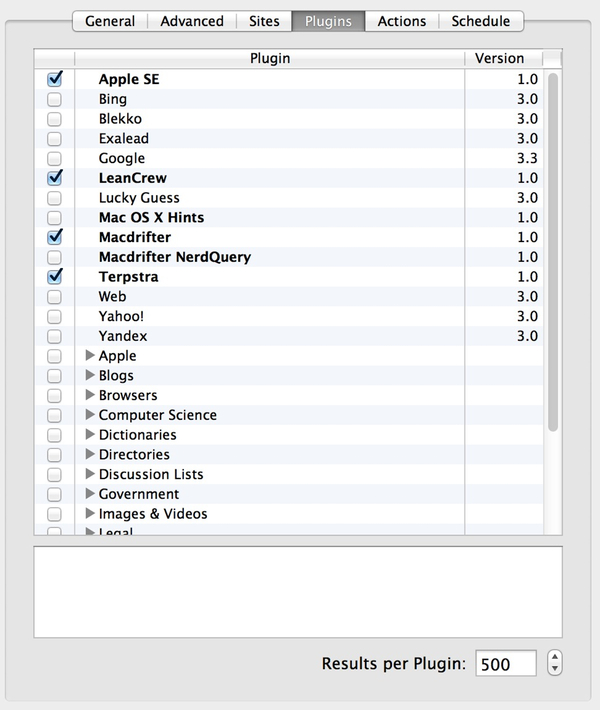Viewport: 600px width, 710px height.
Task: Select the Yandex plugin name
Action: click(x=123, y=336)
